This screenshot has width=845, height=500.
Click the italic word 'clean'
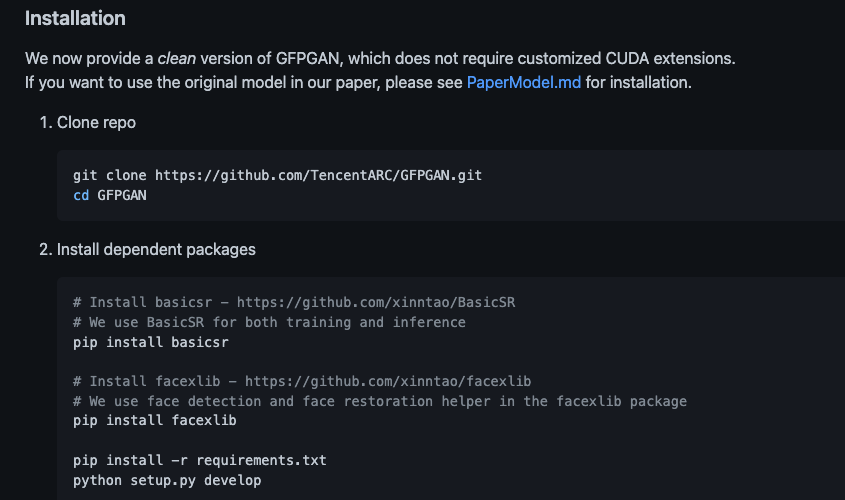pos(176,59)
